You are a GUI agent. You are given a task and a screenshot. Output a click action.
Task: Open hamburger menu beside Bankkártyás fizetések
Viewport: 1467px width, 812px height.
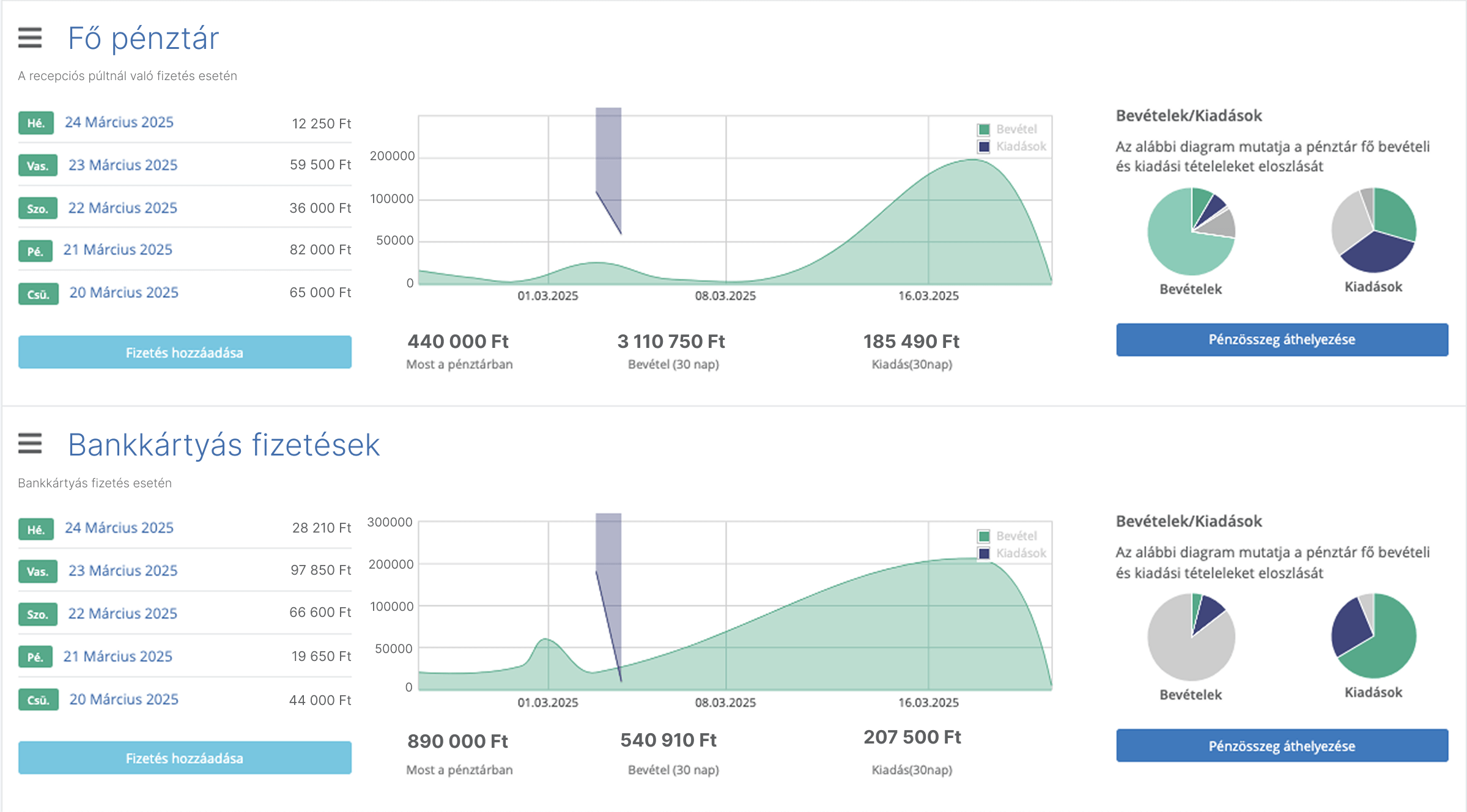click(x=29, y=443)
